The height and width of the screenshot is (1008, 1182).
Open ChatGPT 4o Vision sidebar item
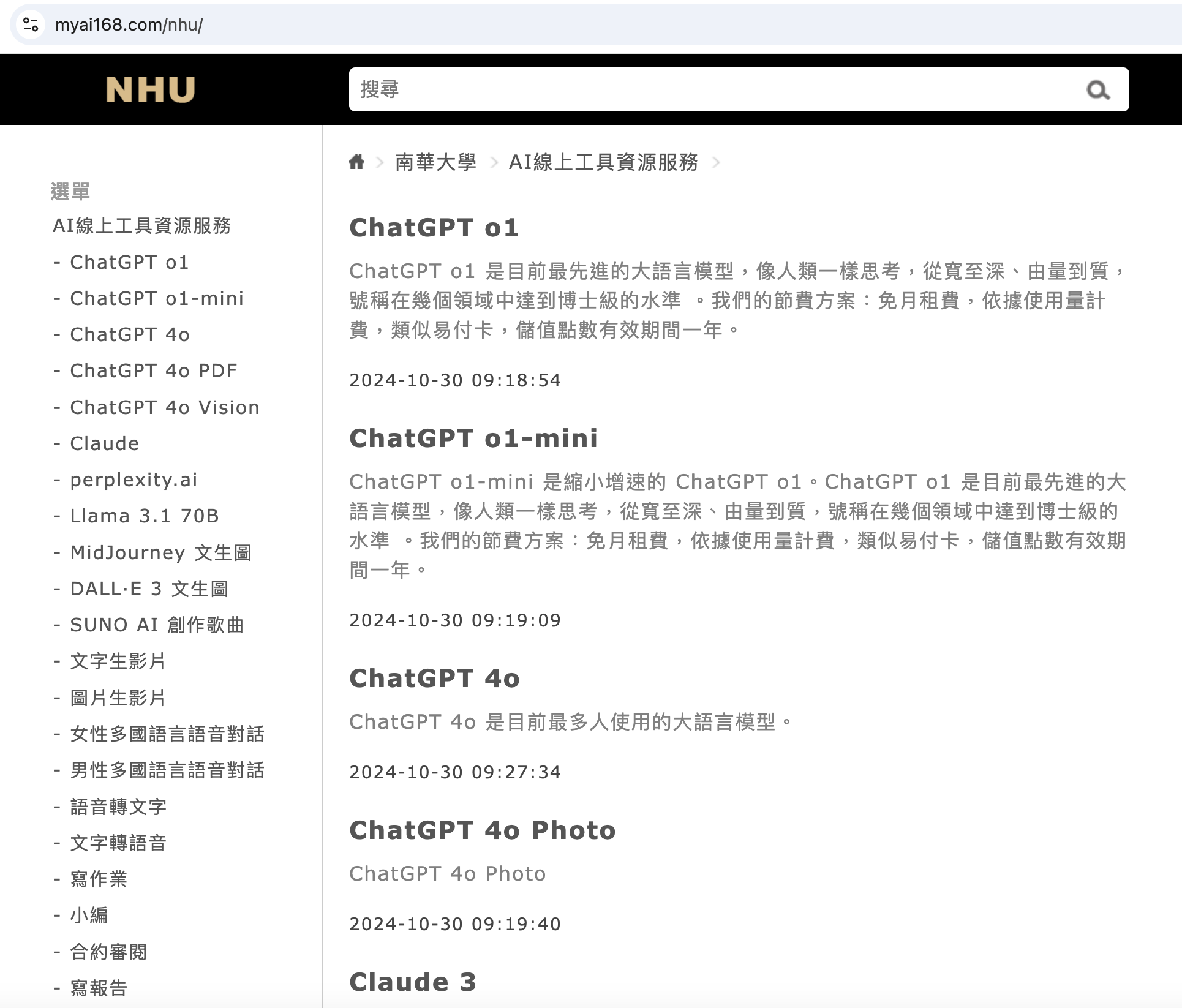point(165,407)
